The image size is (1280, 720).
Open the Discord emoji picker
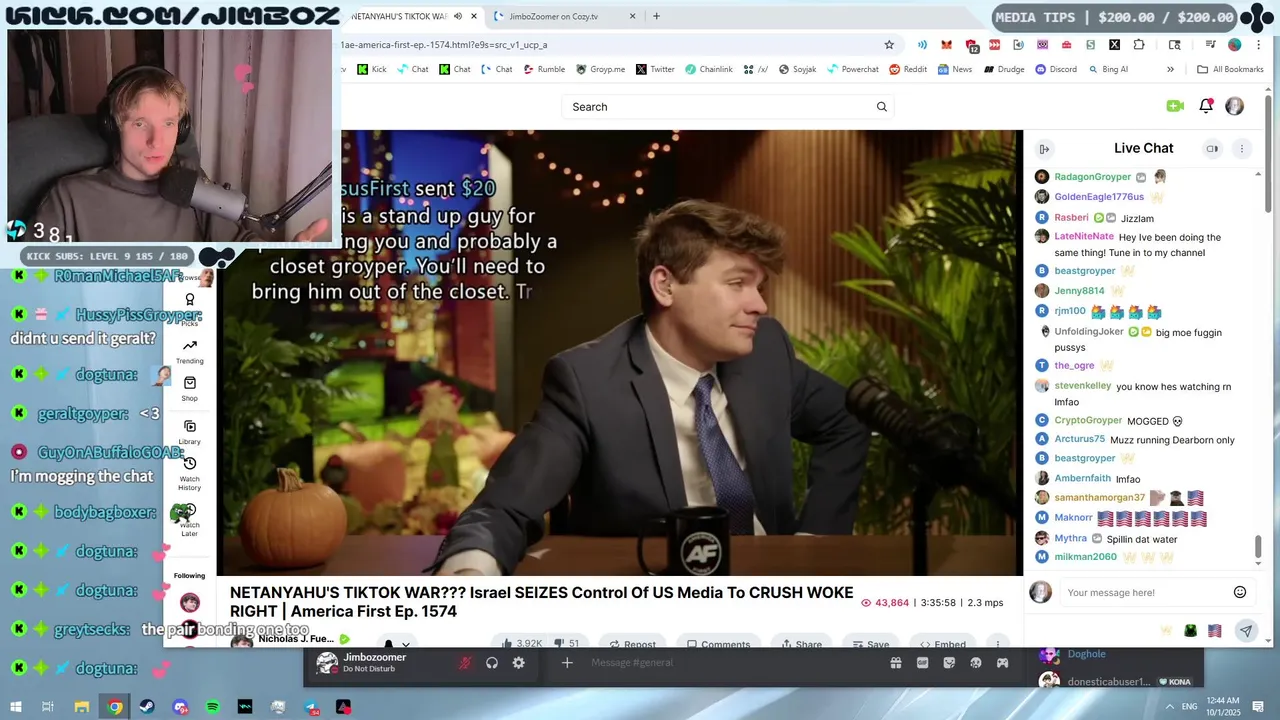[x=976, y=663]
